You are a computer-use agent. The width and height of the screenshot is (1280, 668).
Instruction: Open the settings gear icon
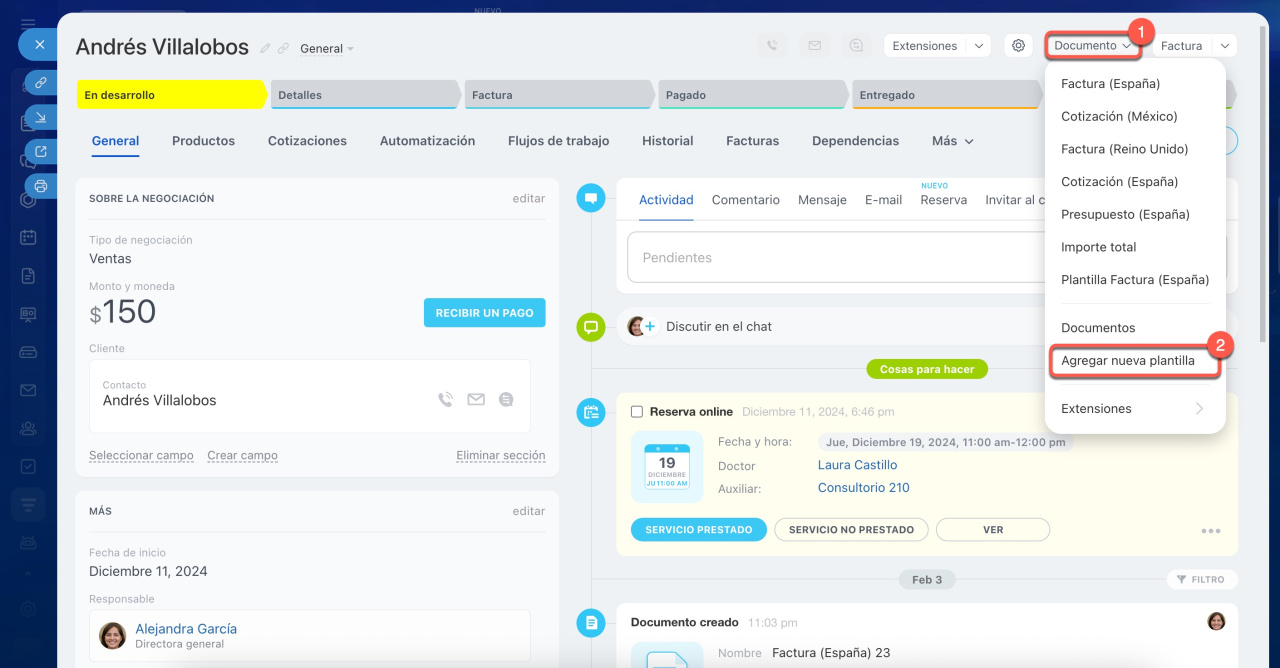(1018, 46)
